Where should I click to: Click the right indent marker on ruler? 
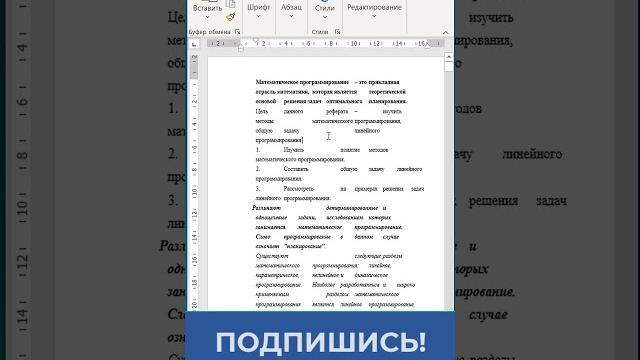(428, 46)
